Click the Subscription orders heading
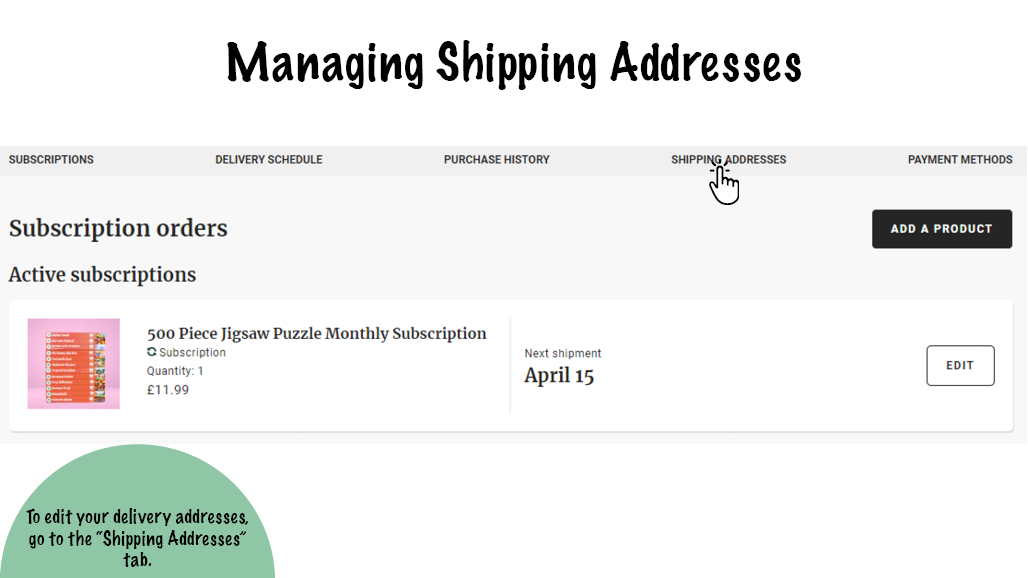This screenshot has height=578, width=1028. (118, 228)
